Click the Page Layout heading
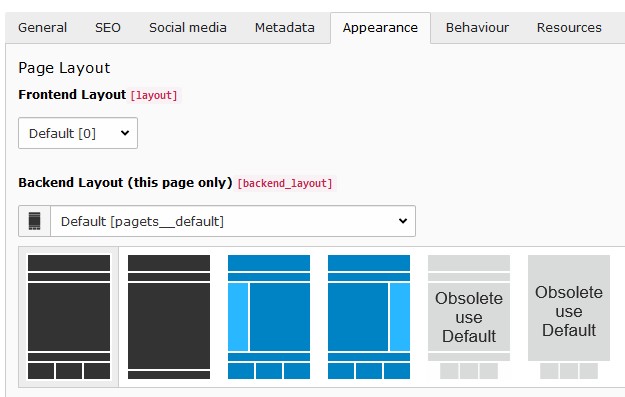 pos(64,68)
